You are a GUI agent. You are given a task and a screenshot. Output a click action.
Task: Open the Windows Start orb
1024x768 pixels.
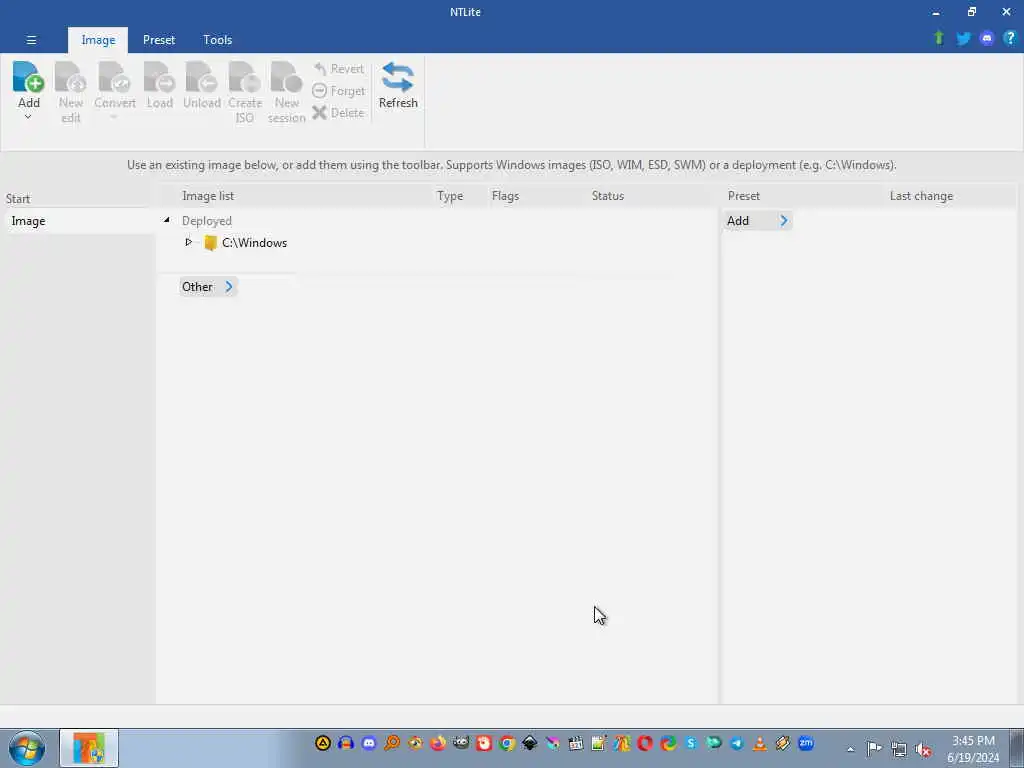point(27,748)
